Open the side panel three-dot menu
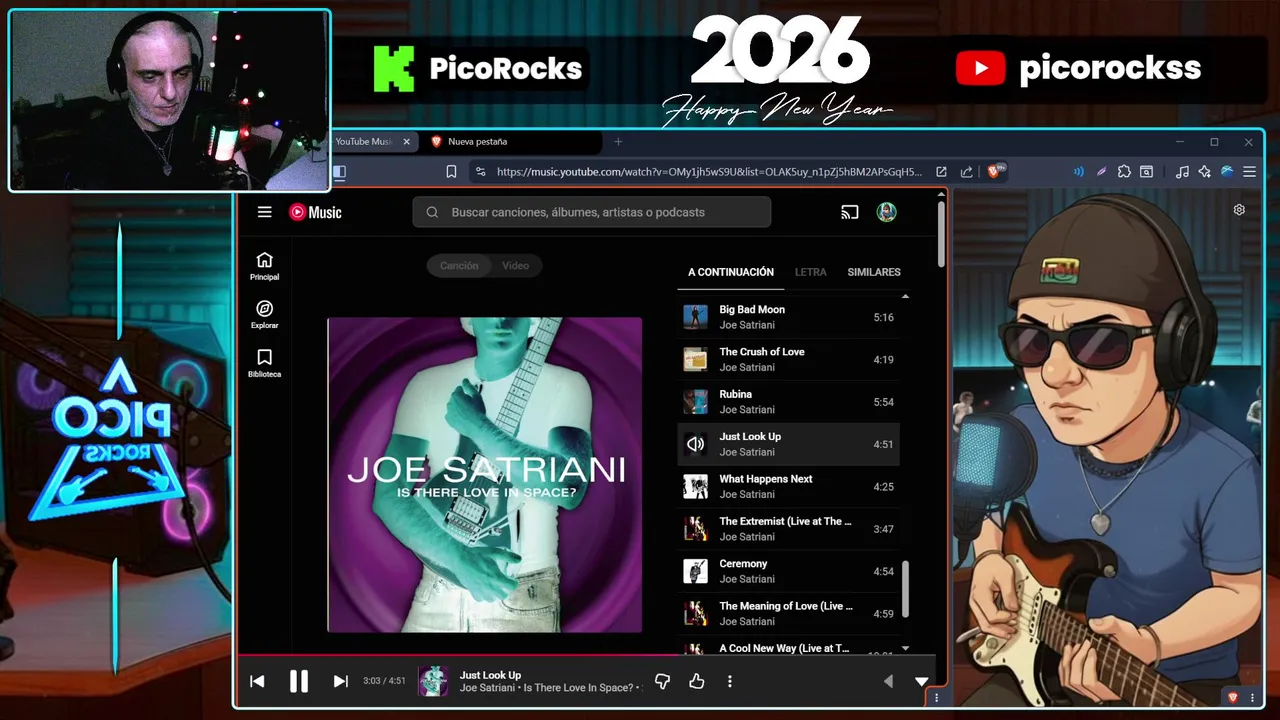 1252,698
